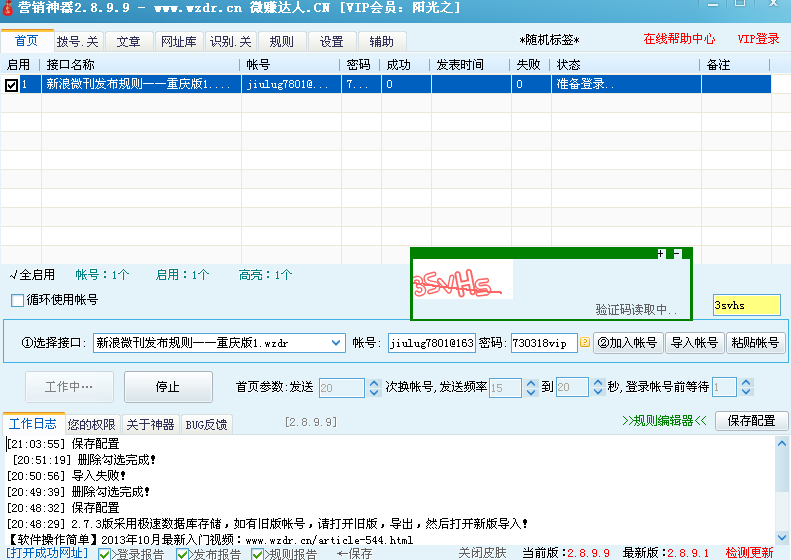Viewport: 791px width, 560px height.
Task: Uncheck the enable checkbox in row 1
Action: pos(11,85)
